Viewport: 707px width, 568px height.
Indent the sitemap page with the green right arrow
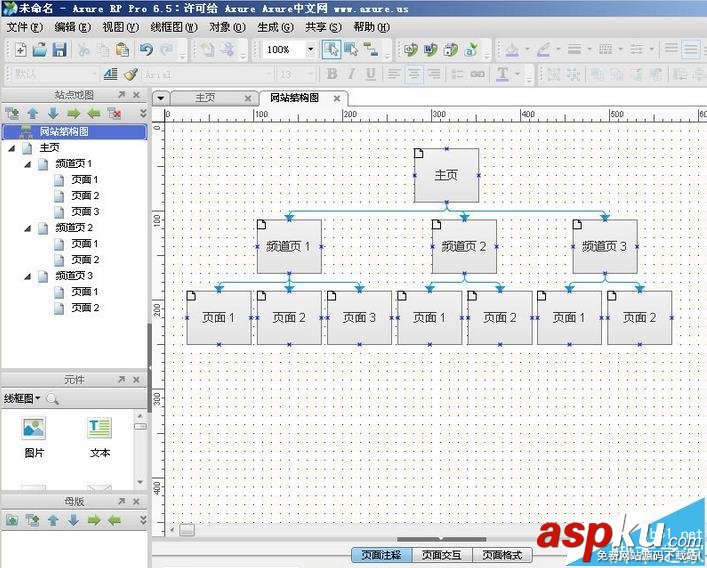[73, 113]
